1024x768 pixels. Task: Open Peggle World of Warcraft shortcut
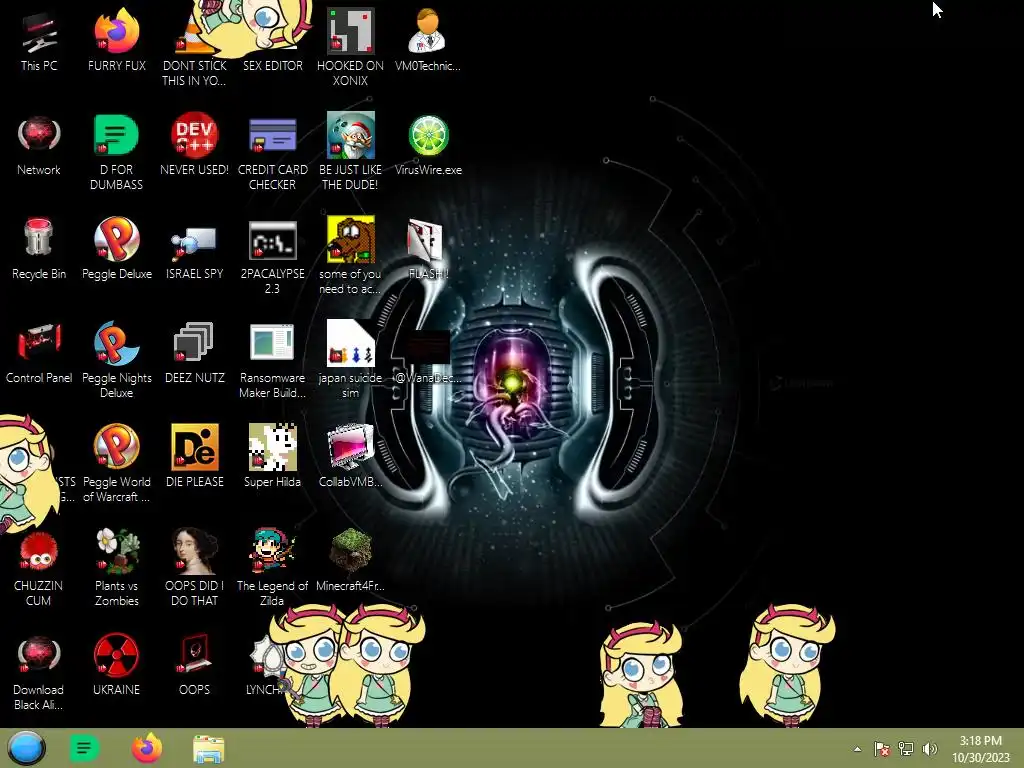[x=116, y=464]
